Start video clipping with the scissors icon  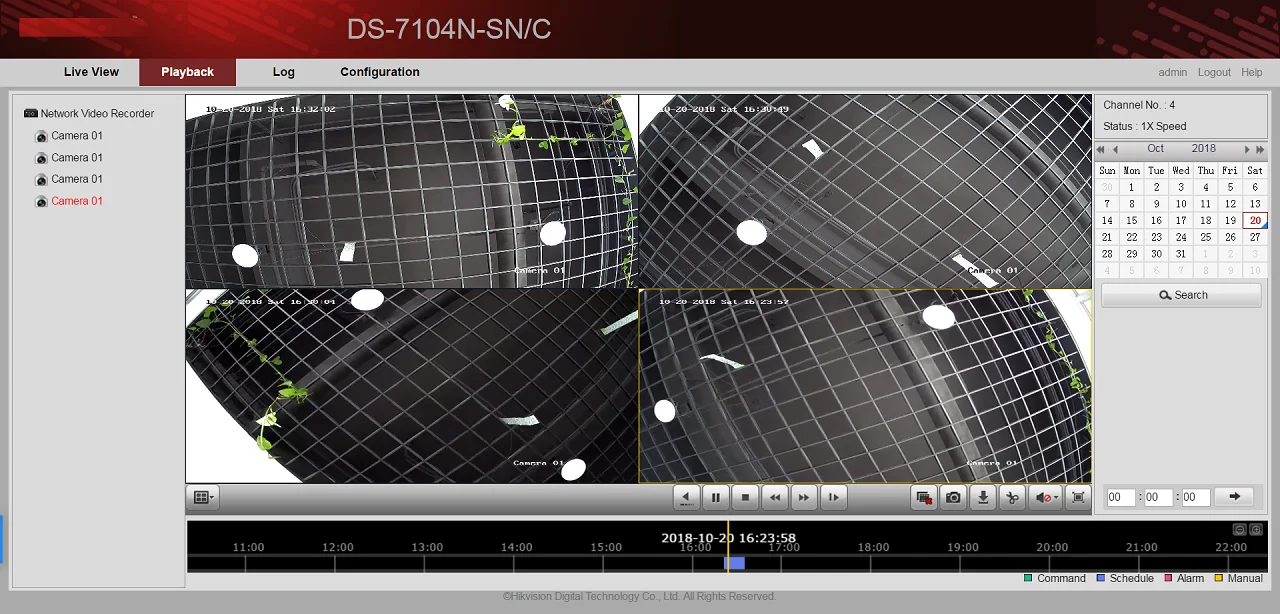tap(1012, 497)
